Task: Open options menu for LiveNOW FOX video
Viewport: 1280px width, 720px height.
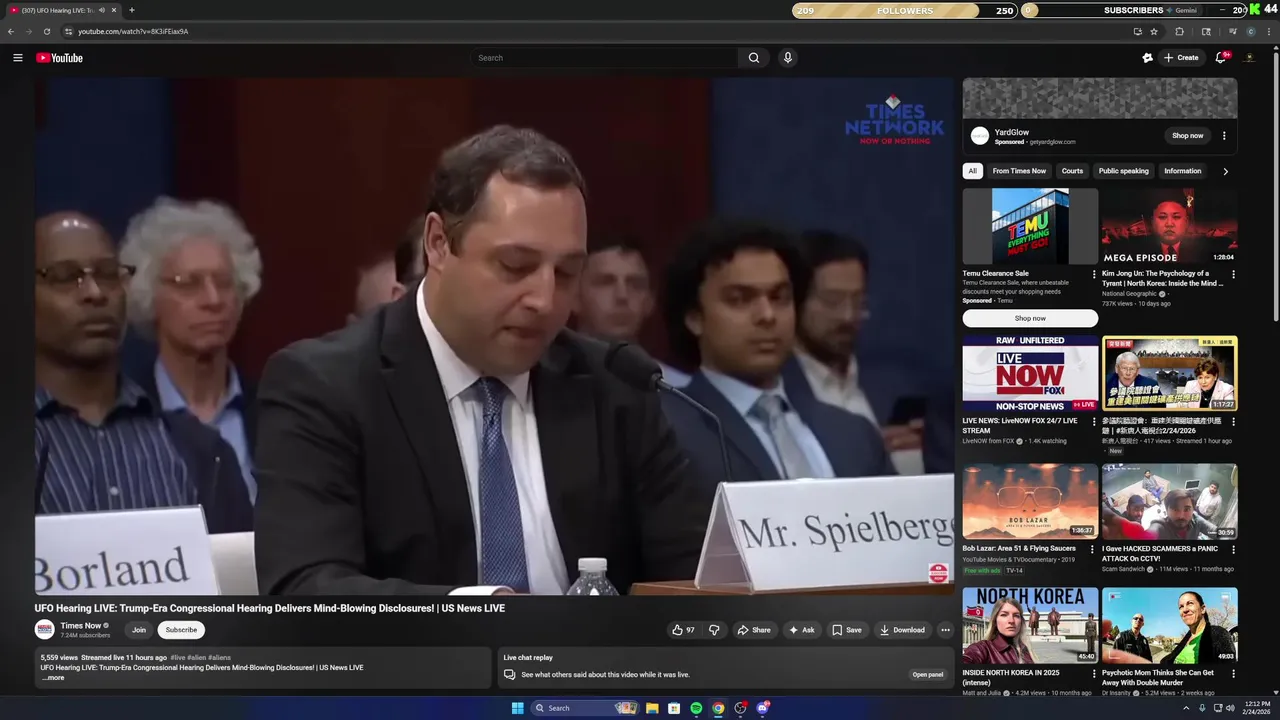Action: point(1094,422)
